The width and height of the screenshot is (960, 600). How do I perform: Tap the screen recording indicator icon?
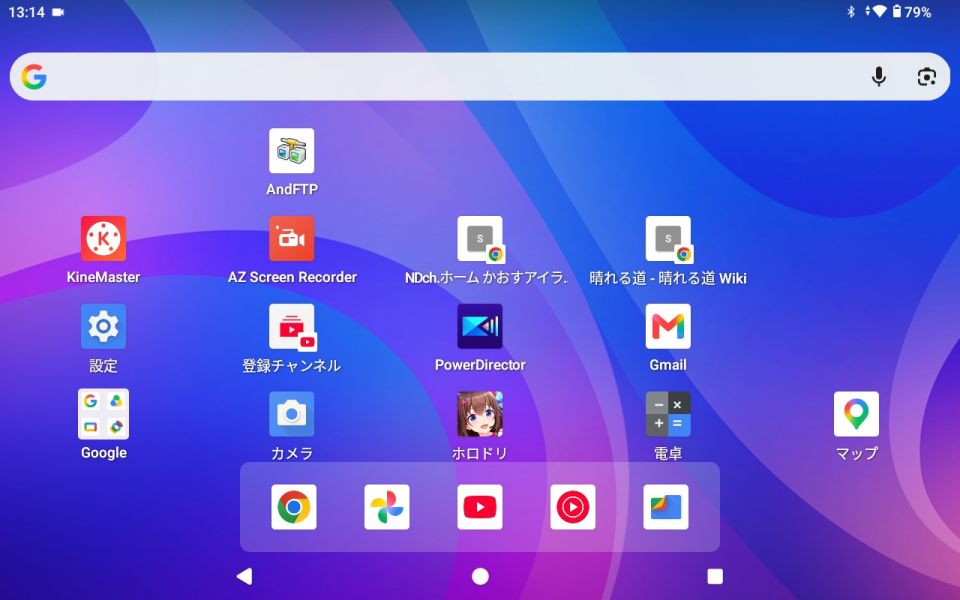tap(58, 12)
